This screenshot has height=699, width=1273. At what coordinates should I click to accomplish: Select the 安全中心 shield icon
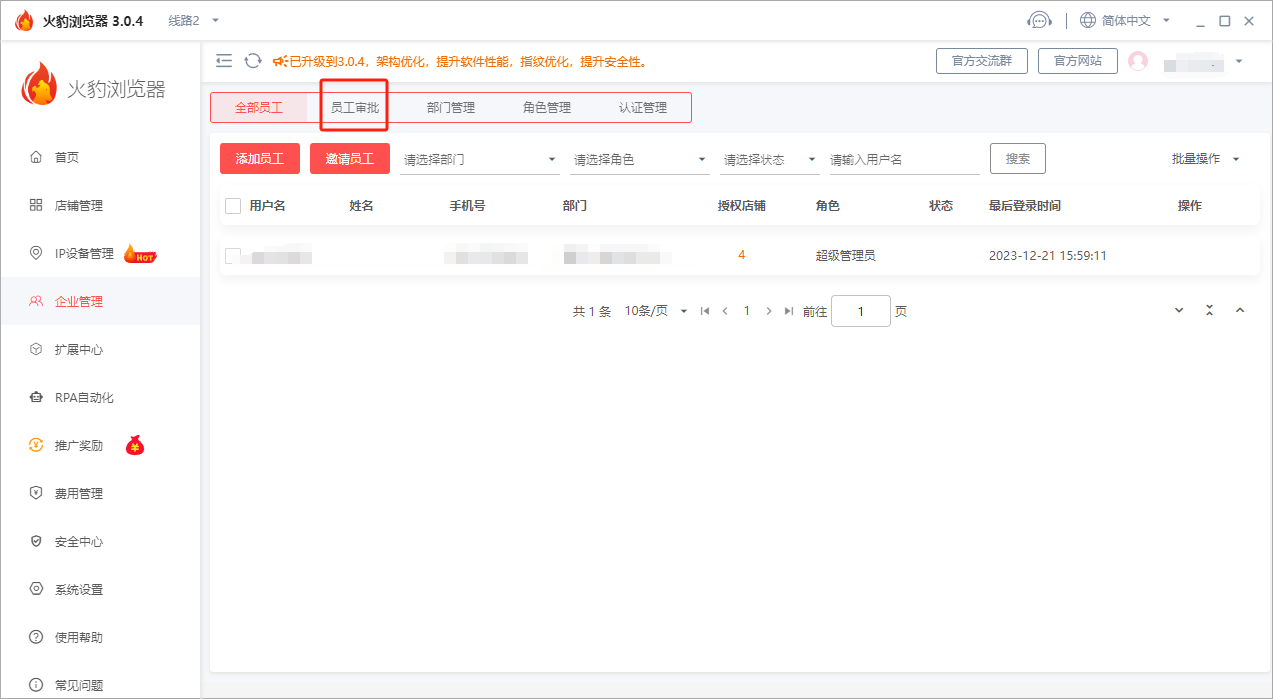tap(35, 541)
